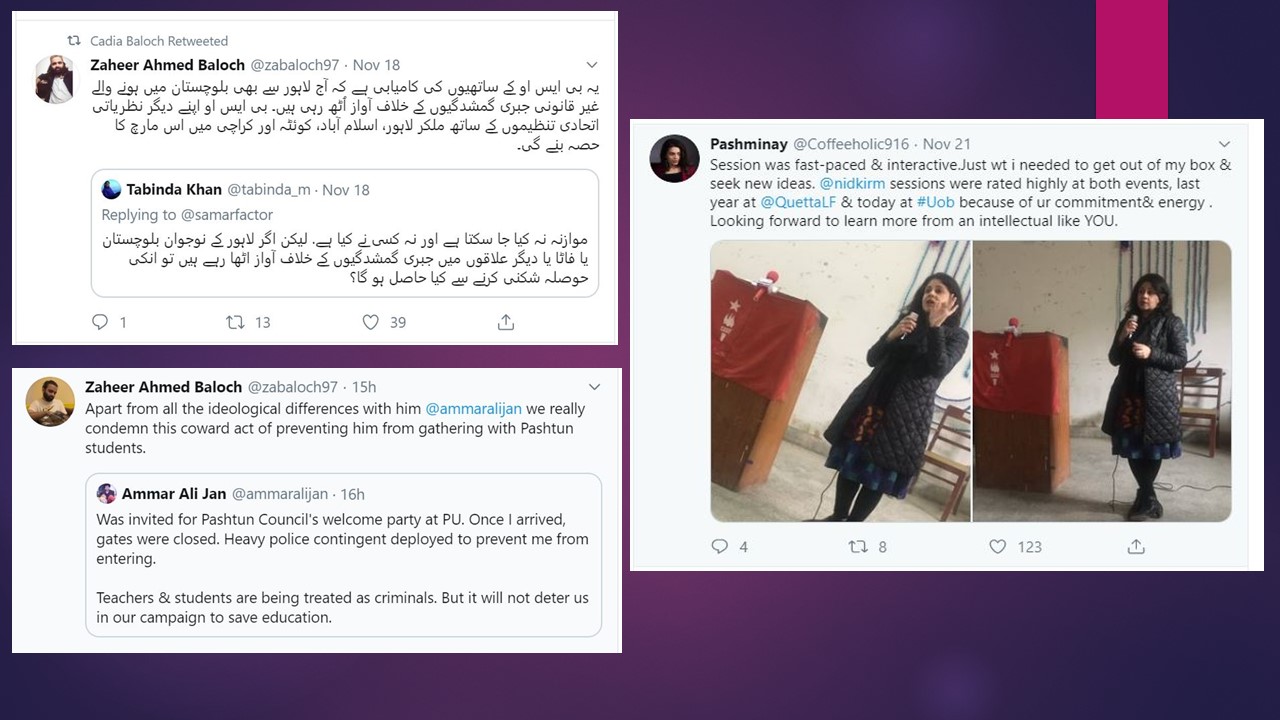Screen dimensions: 1280x720
Task: Open left photo of speaker at podium
Action: coord(840,381)
